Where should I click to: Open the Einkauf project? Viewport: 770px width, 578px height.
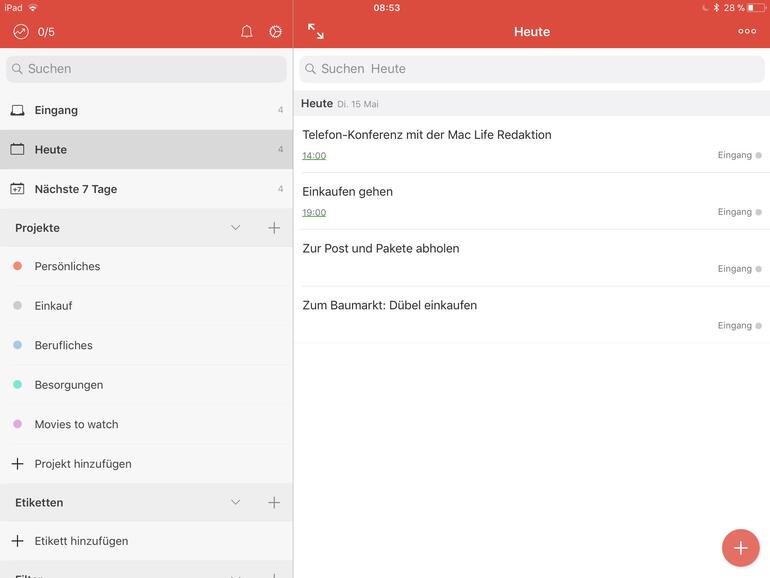[x=146, y=305]
